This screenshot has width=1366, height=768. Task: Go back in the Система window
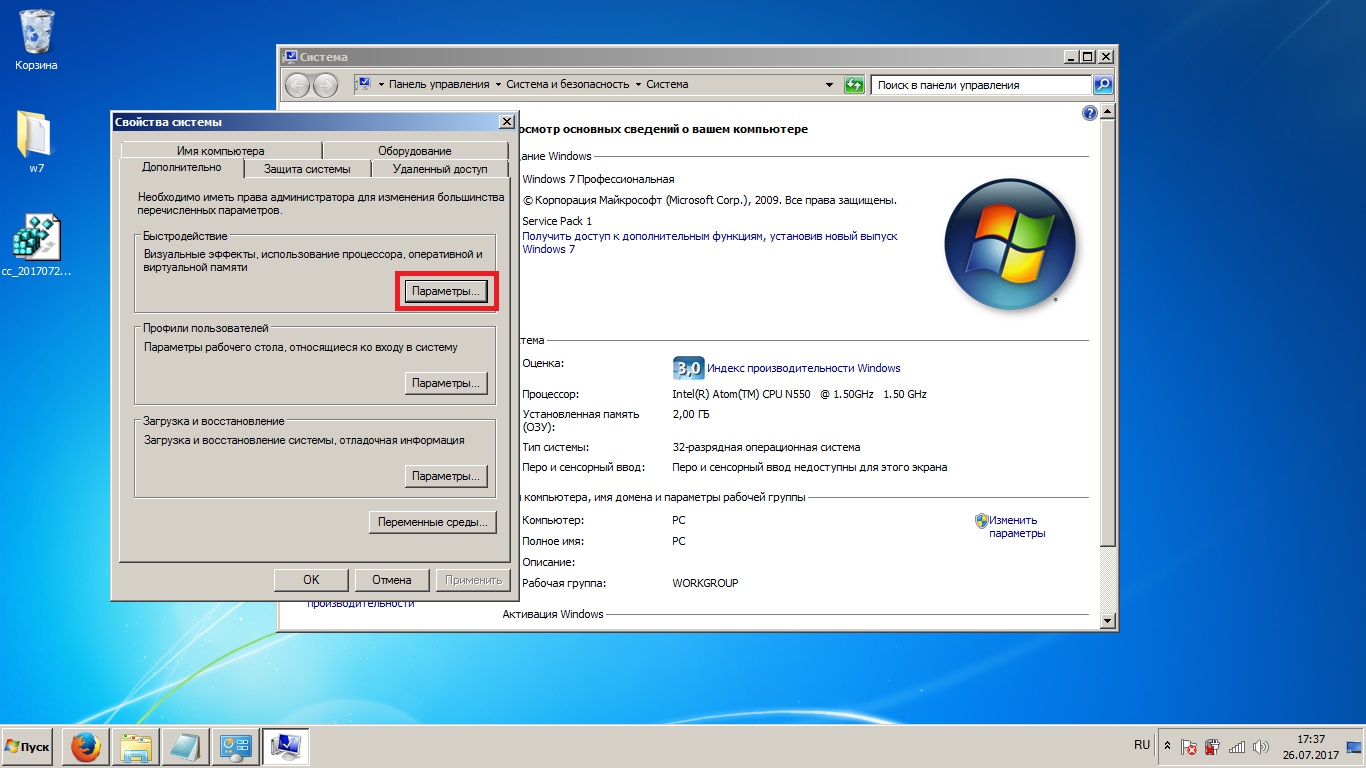pos(297,85)
